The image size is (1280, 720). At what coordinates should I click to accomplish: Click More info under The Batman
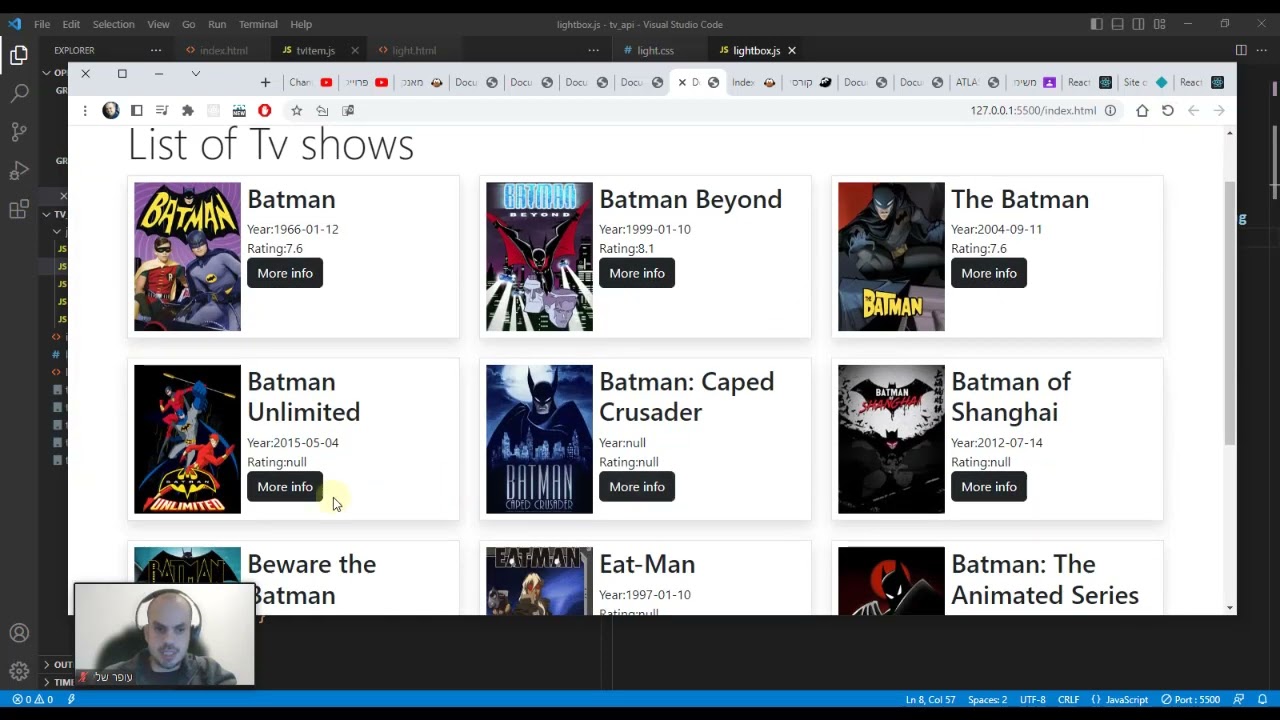coord(989,273)
